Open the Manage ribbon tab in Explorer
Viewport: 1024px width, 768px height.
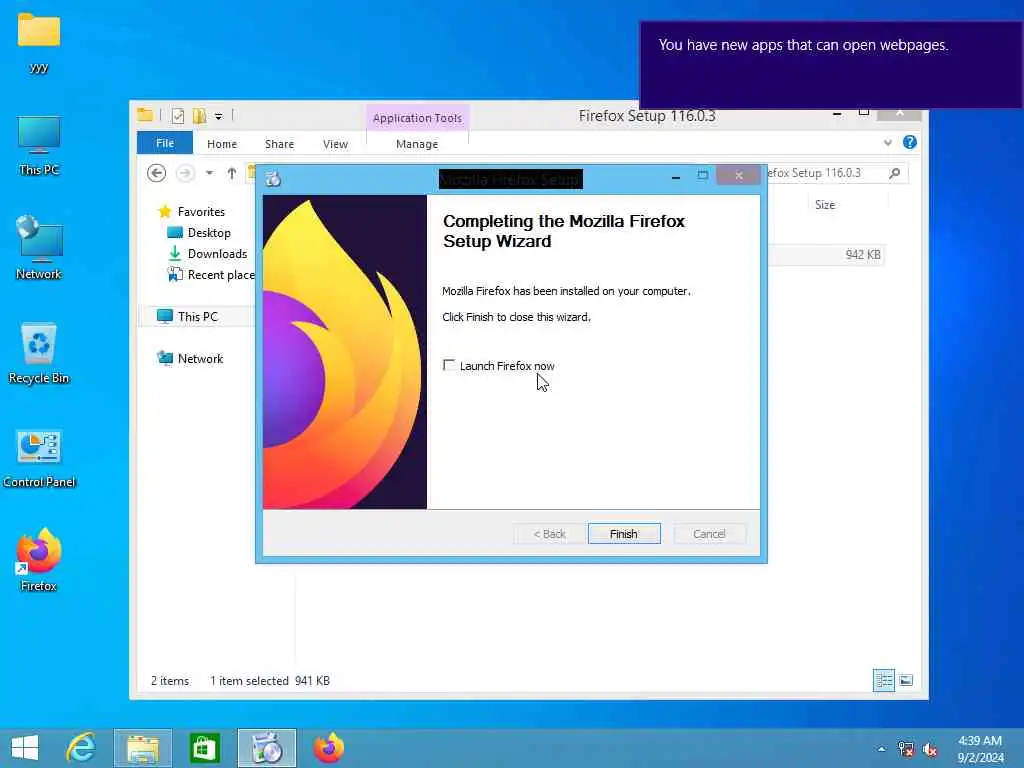click(x=417, y=144)
